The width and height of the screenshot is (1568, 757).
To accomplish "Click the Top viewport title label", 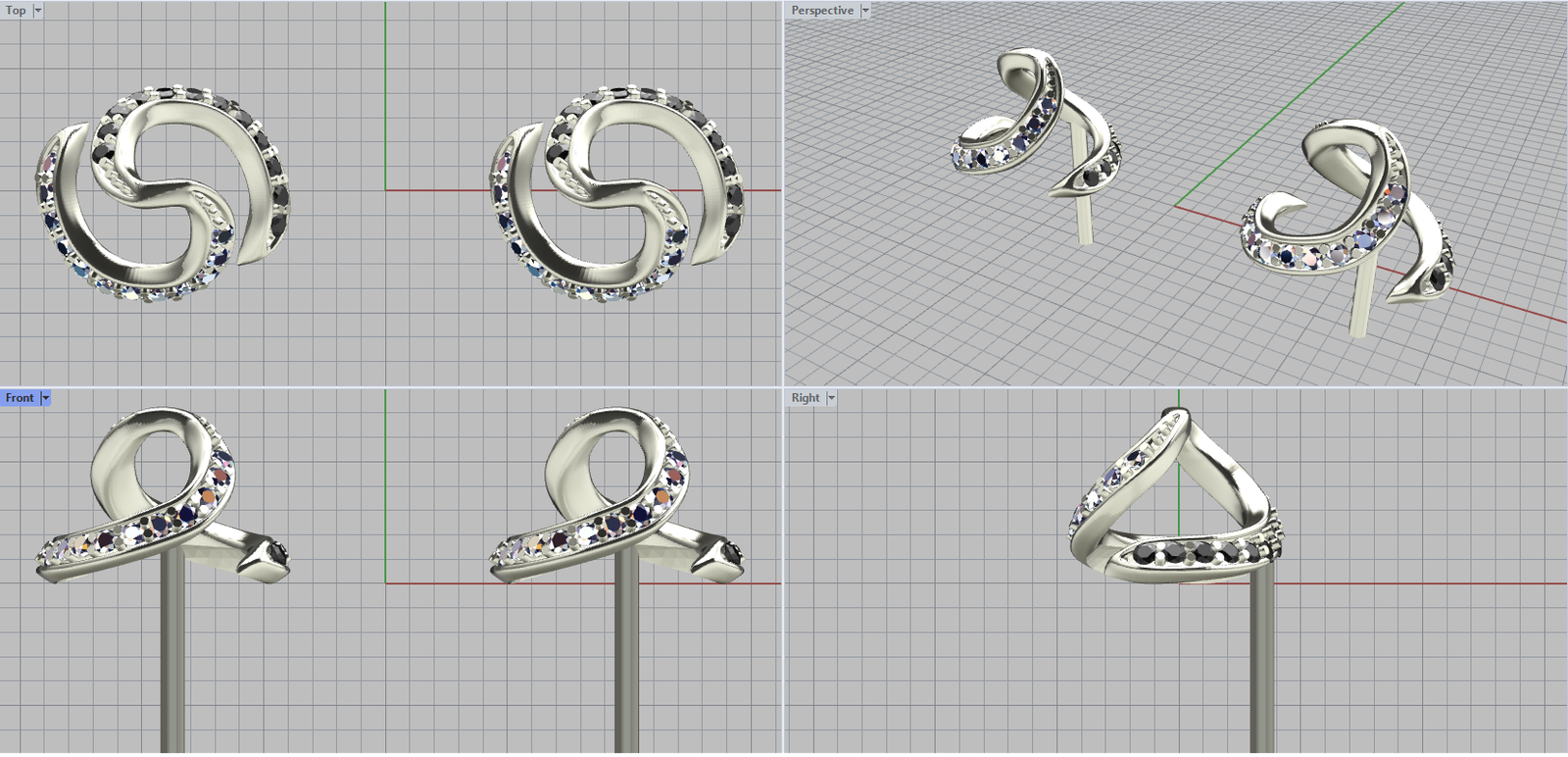I will pos(16,11).
